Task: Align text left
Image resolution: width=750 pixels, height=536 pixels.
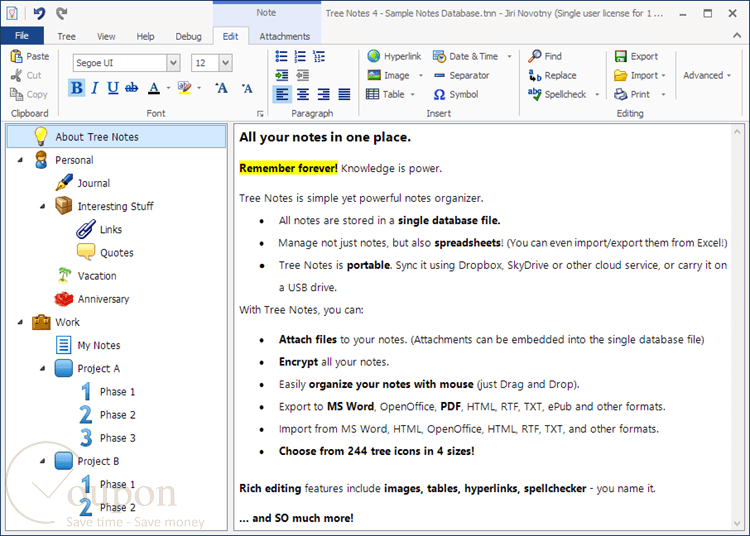Action: (x=282, y=94)
